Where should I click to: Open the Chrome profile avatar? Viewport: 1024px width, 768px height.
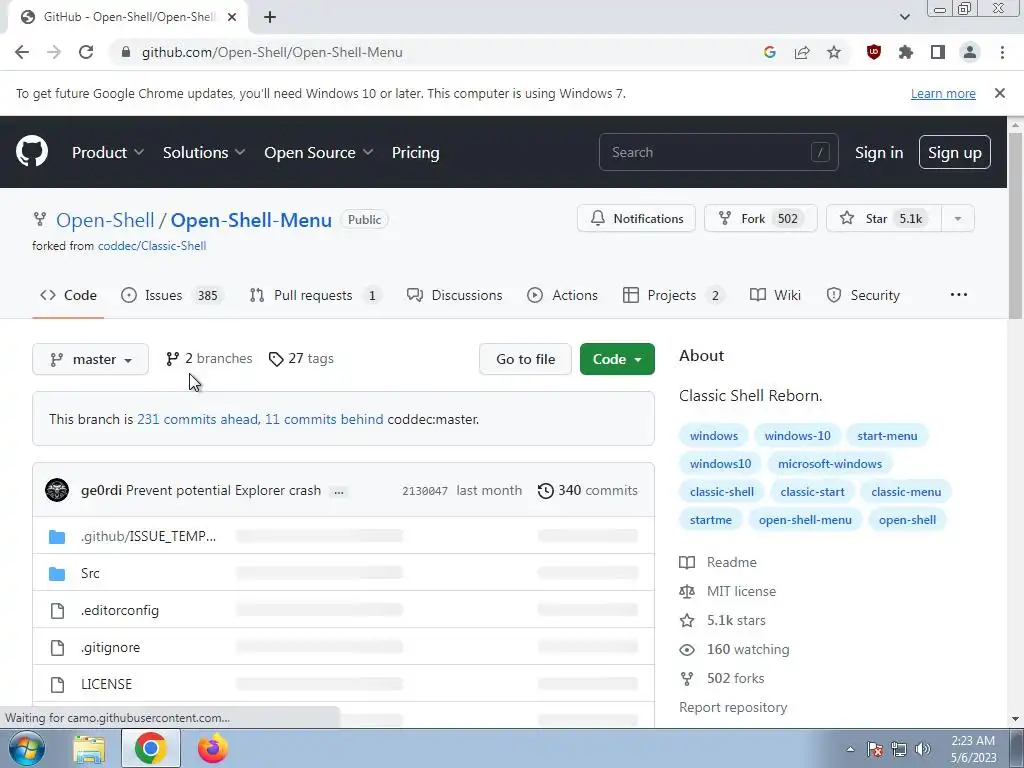(x=970, y=52)
